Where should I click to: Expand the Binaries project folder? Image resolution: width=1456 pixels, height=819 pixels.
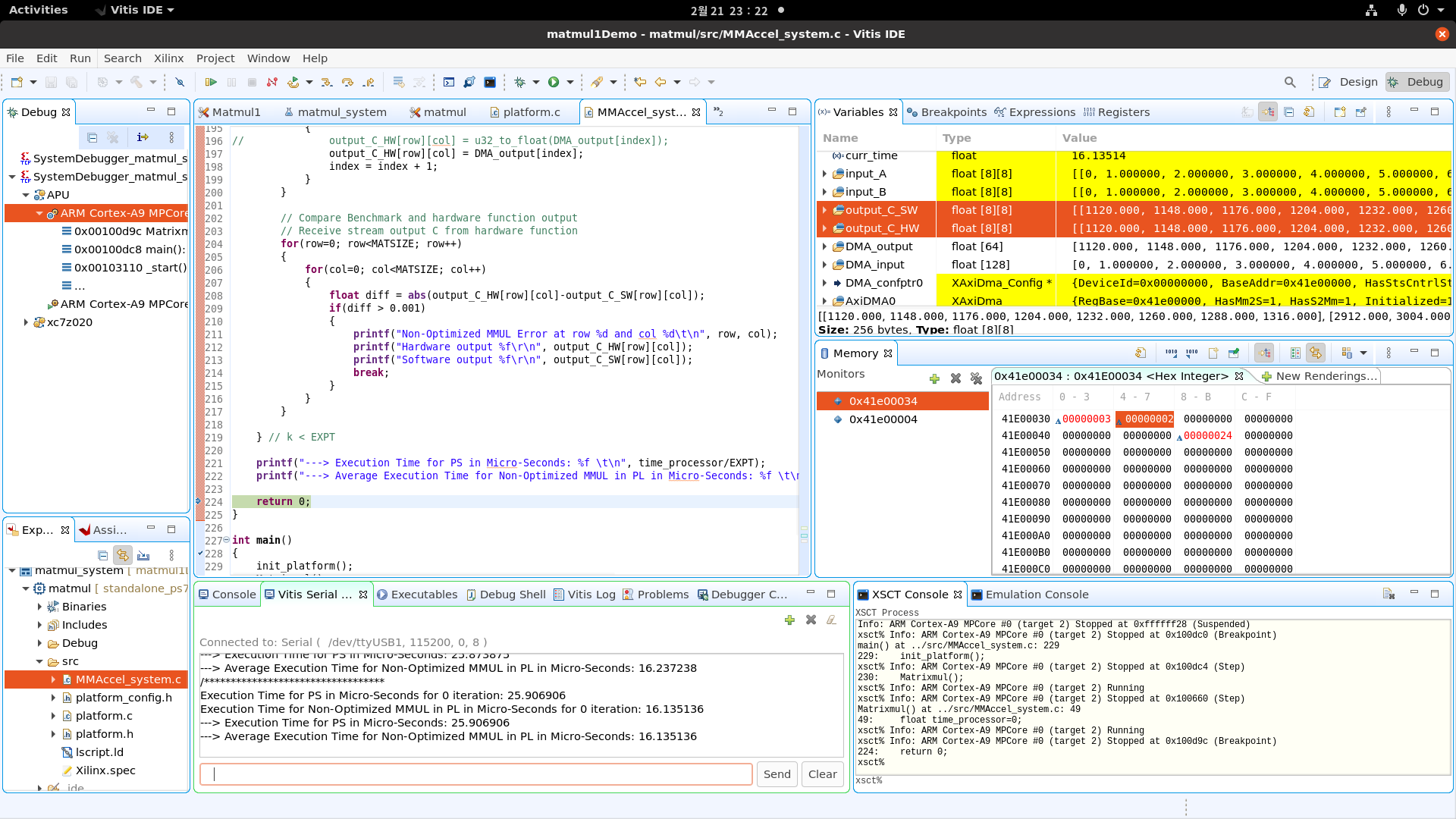pyautogui.click(x=39, y=607)
